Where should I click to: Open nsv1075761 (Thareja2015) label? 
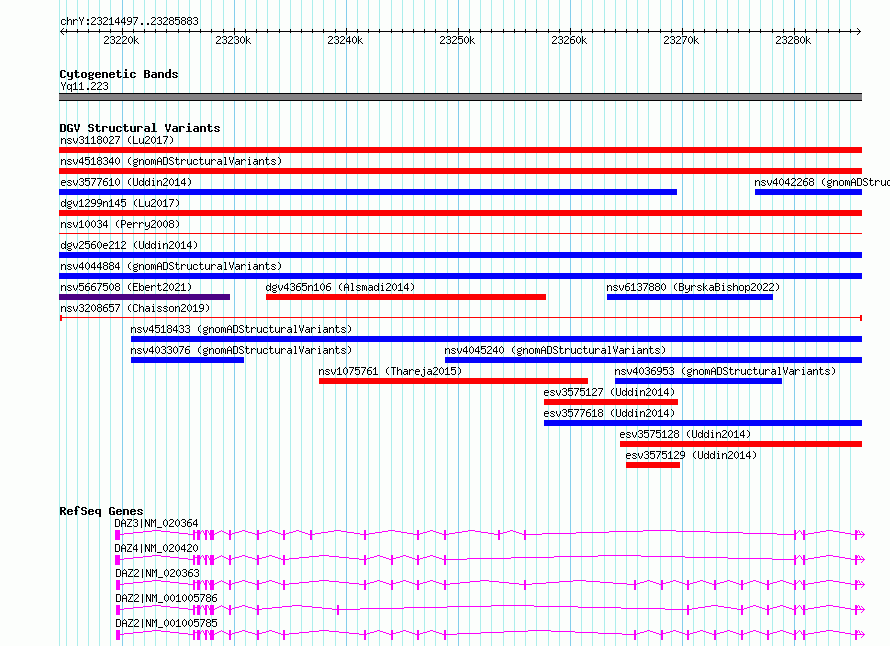coord(390,371)
